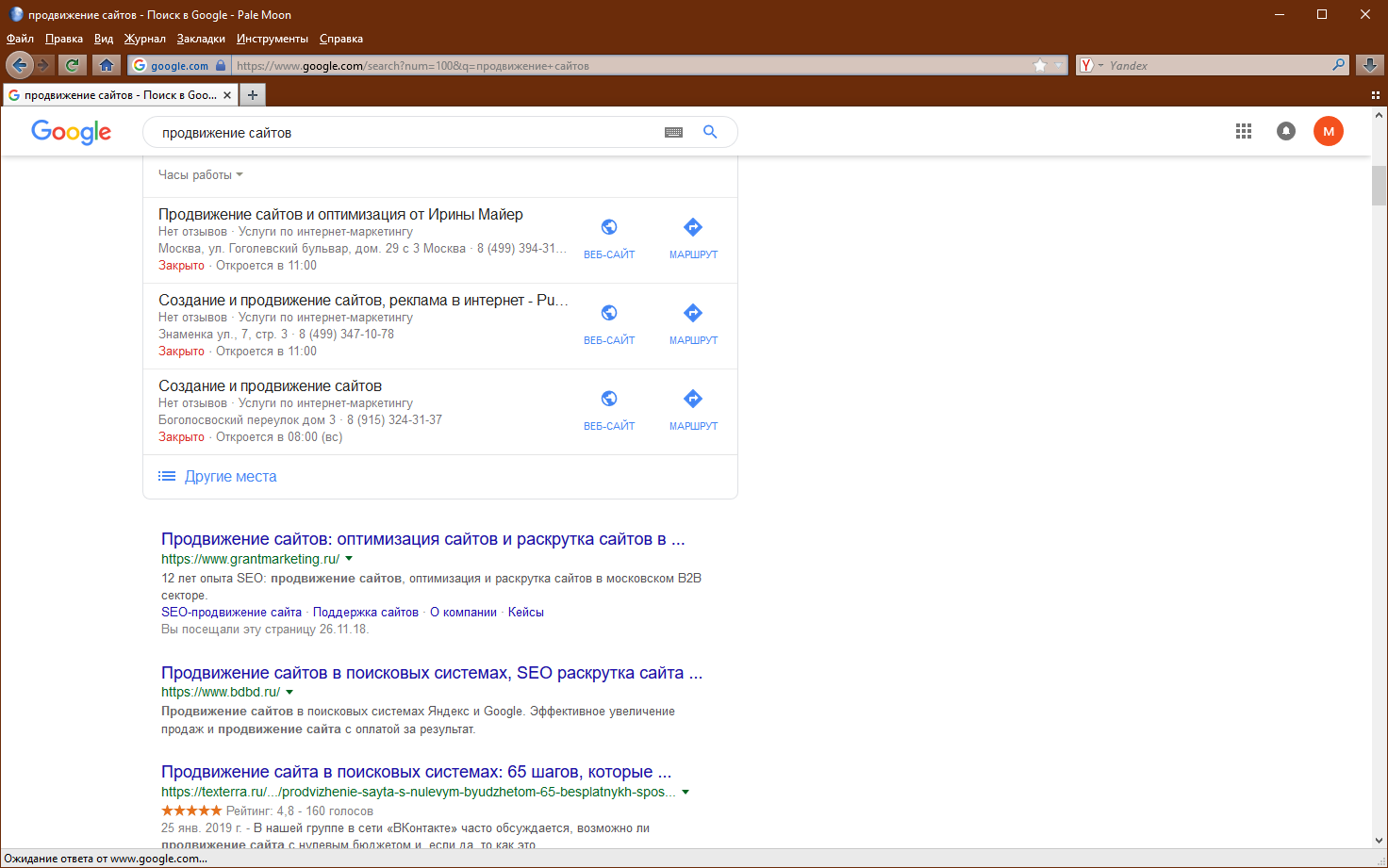Open the 'Другие места' link
This screenshot has width=1388, height=868.
230,477
